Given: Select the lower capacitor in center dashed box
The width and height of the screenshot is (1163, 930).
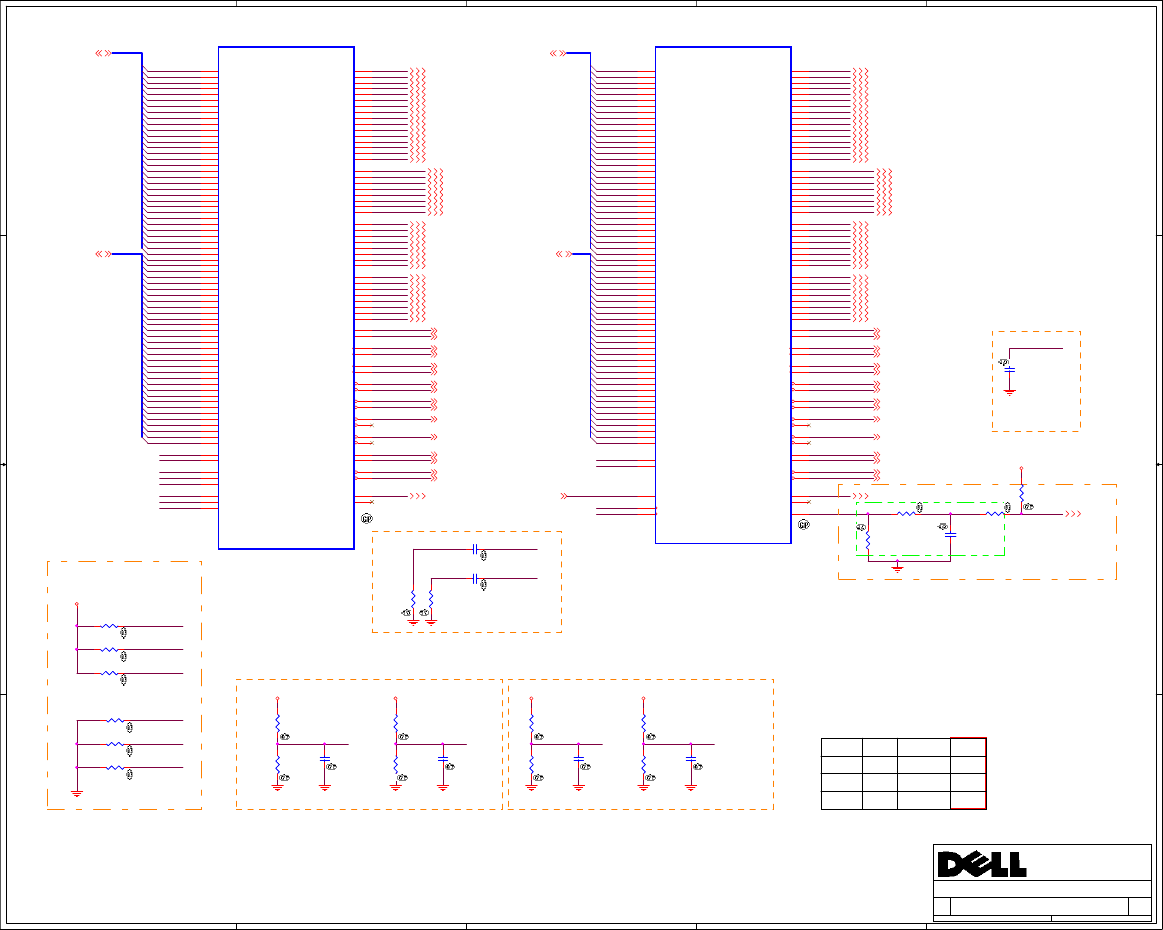Looking at the screenshot, I should (x=475, y=578).
